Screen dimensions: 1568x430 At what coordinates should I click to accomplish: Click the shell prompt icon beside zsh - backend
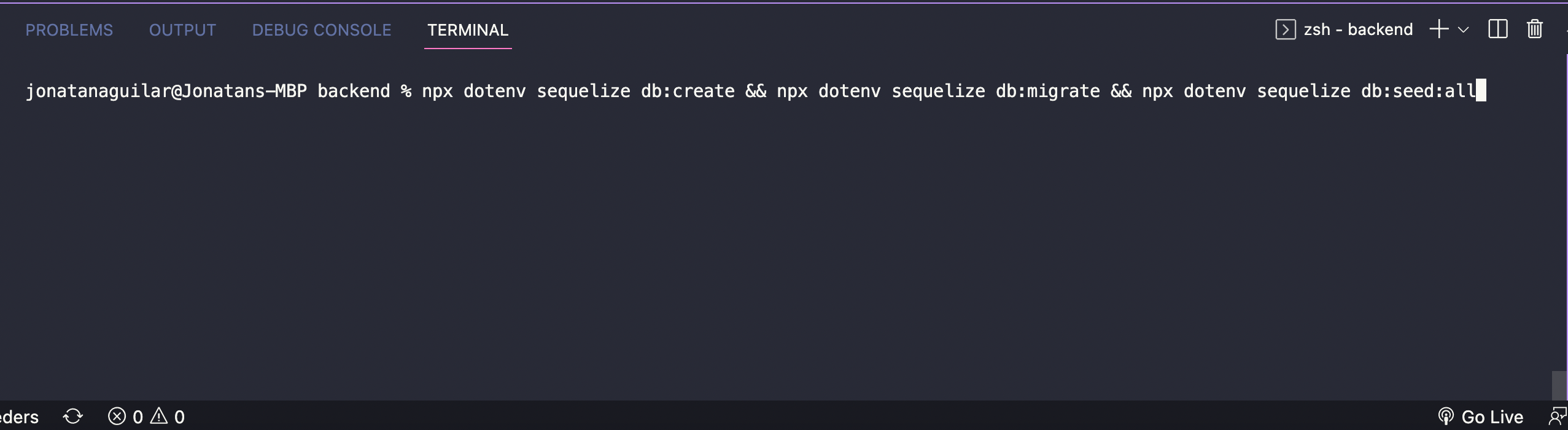pyautogui.click(x=1286, y=29)
